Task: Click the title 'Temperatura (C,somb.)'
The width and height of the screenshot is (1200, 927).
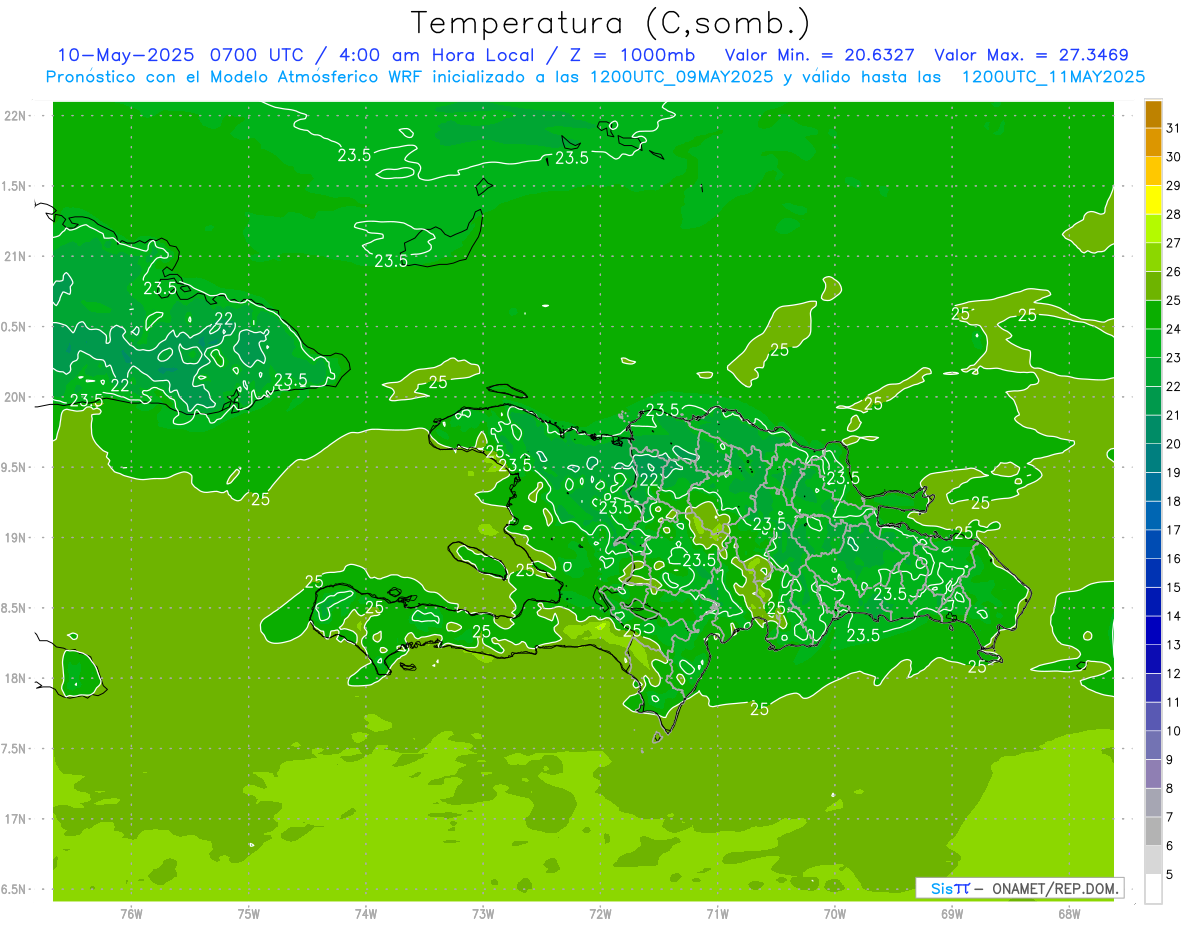Action: click(610, 23)
